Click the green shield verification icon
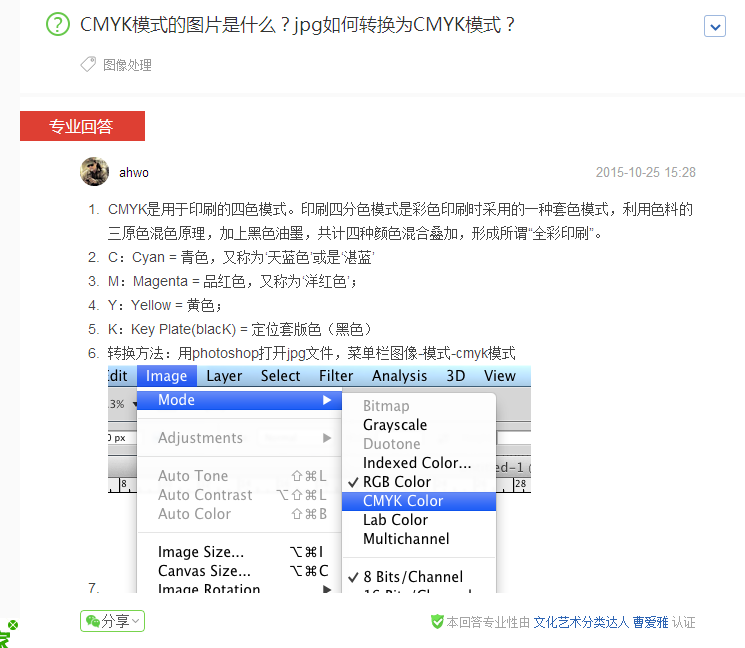 click(x=437, y=621)
